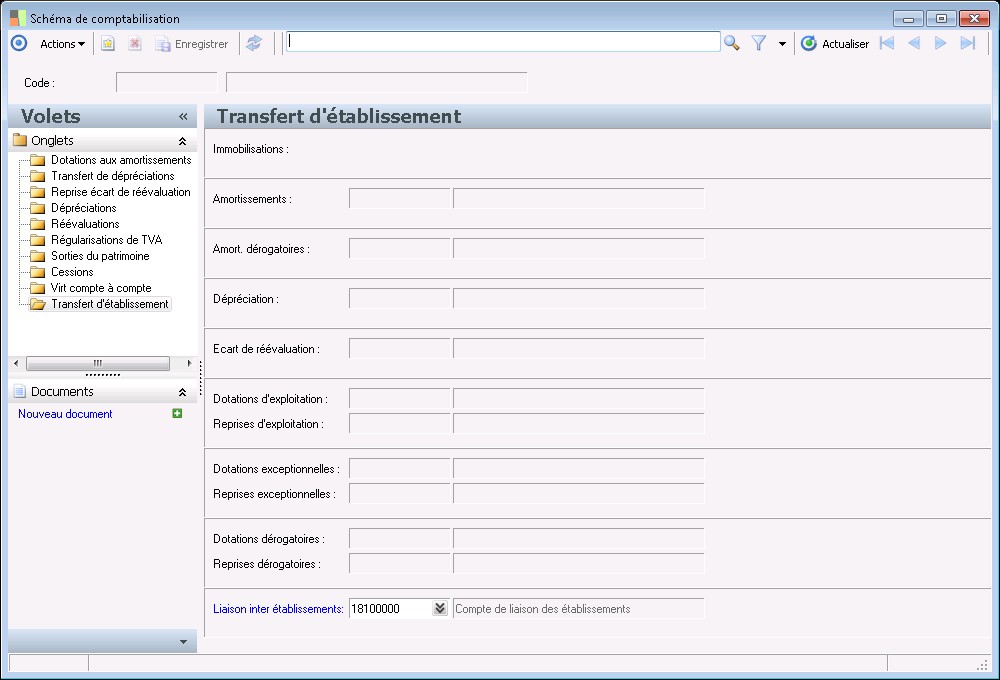1000x680 pixels.
Task: Select Transfert de dépréciations item
Action: (112, 176)
